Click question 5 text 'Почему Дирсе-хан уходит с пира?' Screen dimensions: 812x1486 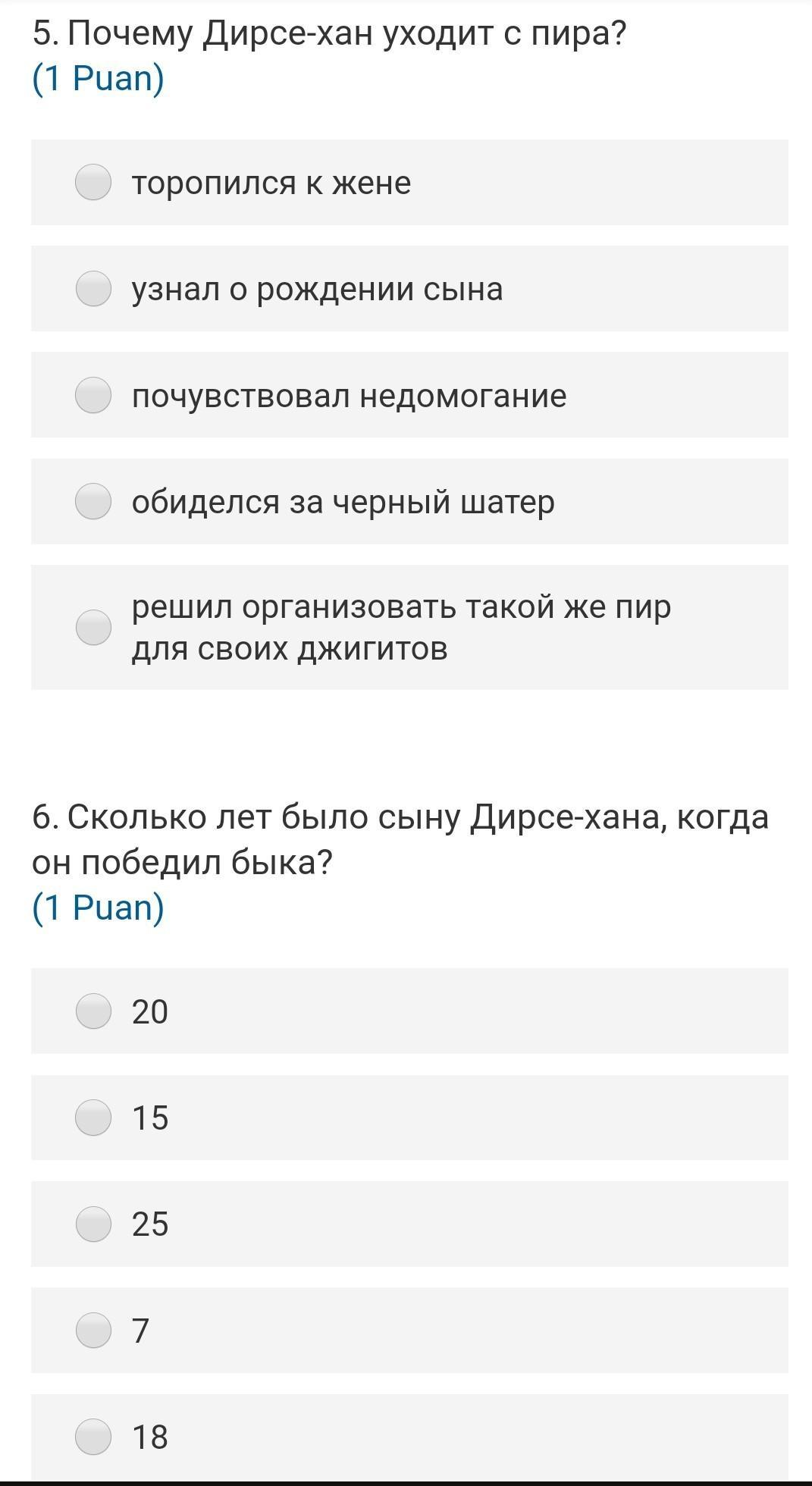pyautogui.click(x=330, y=33)
